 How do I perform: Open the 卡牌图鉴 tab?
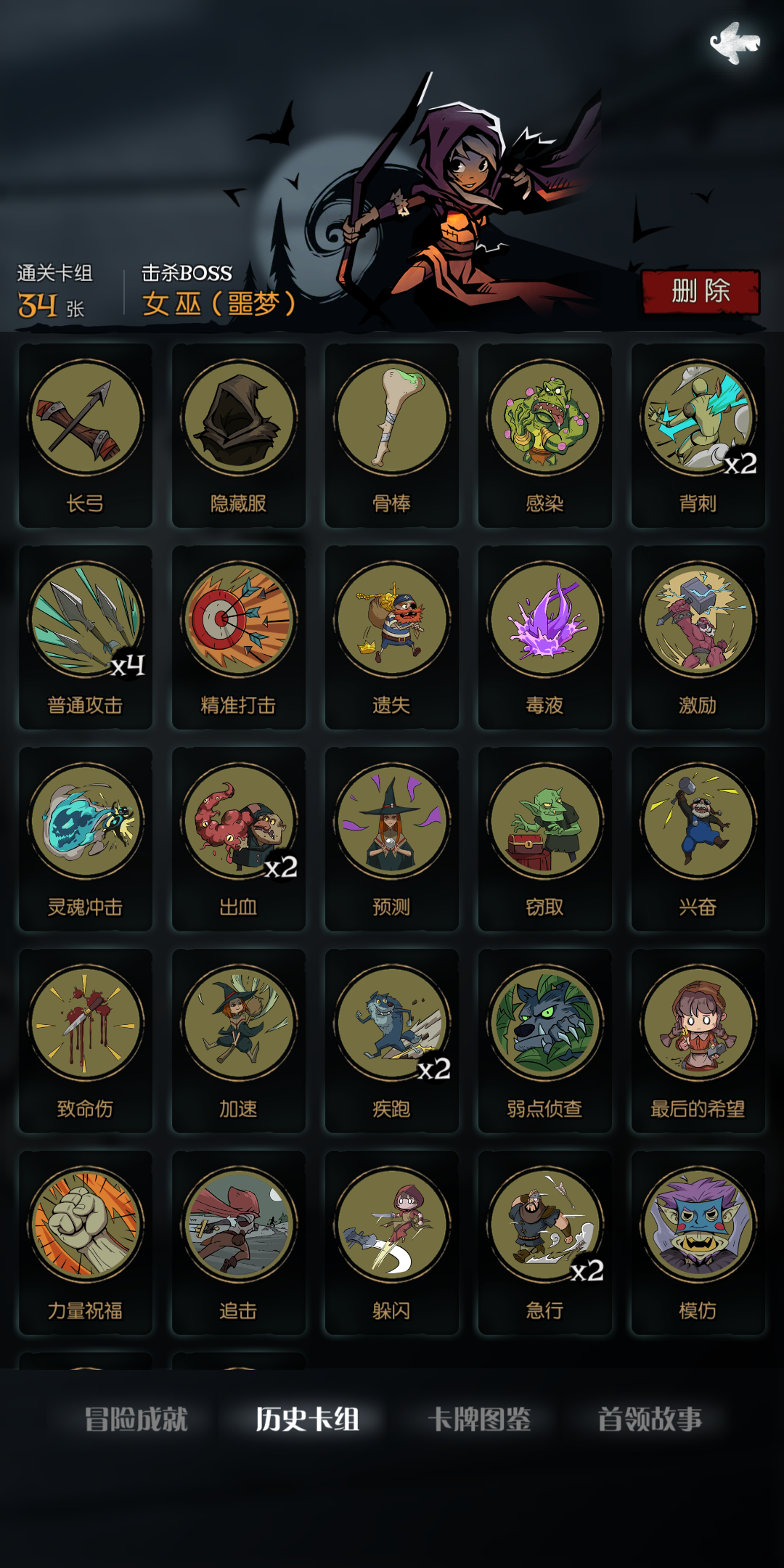(479, 1419)
